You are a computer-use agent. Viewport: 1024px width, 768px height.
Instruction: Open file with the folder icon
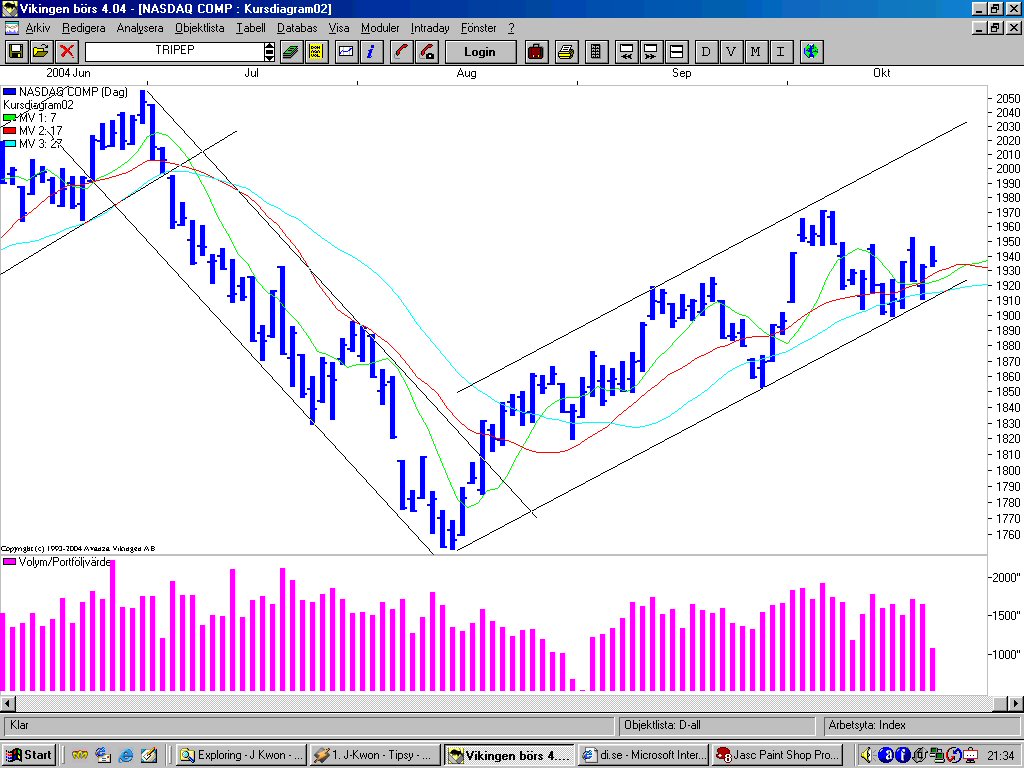point(40,52)
